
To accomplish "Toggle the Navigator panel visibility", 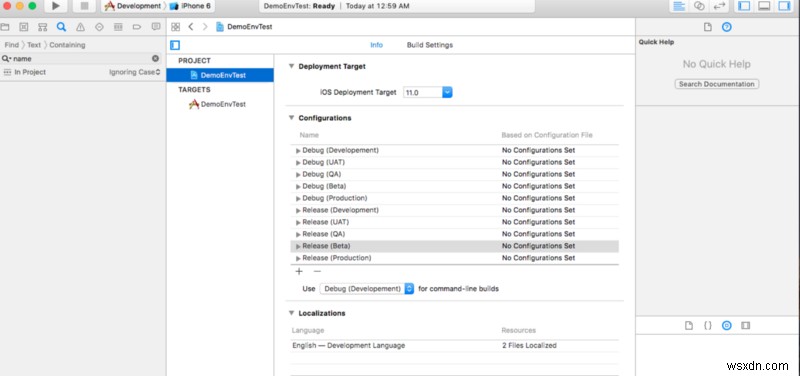I will [x=744, y=6].
